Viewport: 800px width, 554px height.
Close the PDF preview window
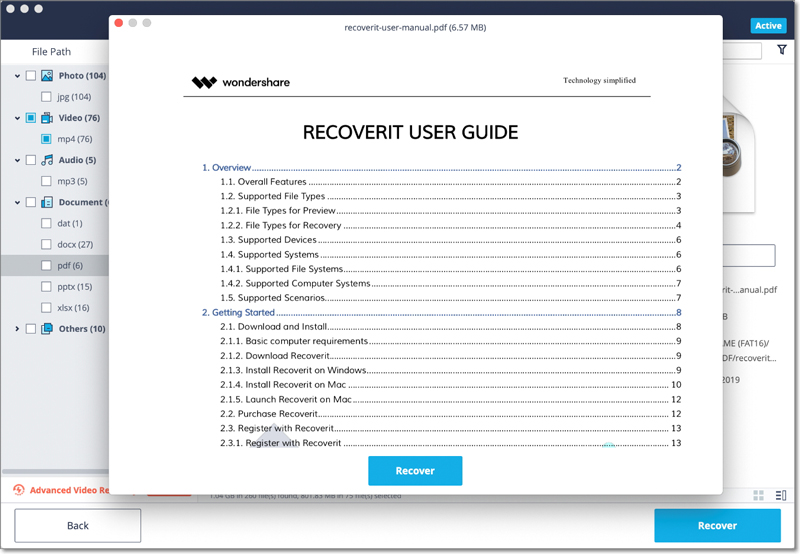119,22
